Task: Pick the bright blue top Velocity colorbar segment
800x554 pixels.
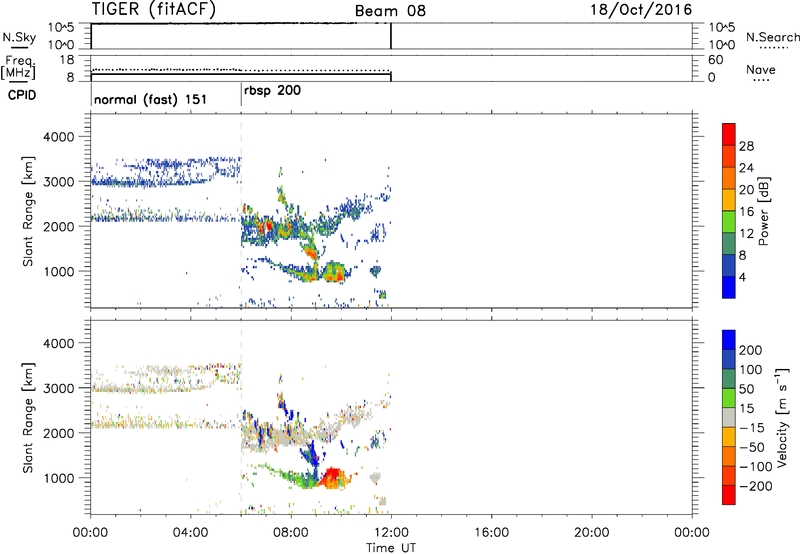Action: pyautogui.click(x=729, y=340)
